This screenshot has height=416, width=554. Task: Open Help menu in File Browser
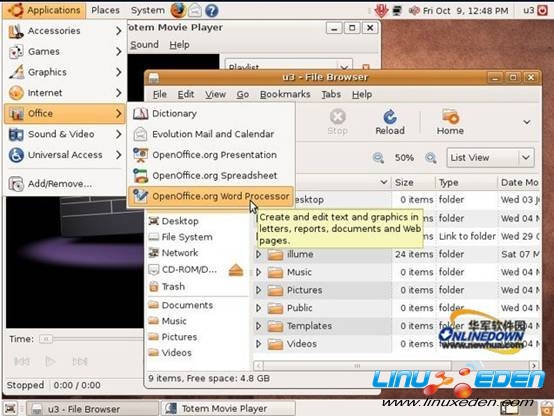(x=362, y=94)
